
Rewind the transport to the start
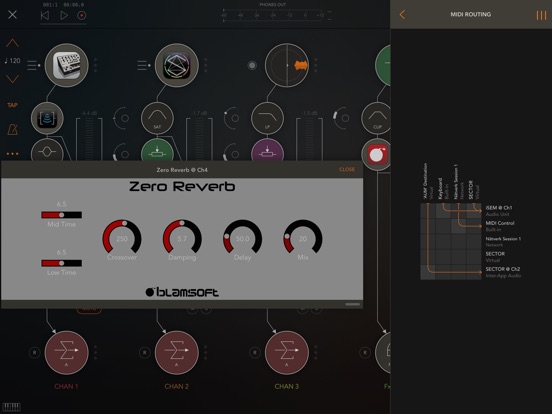45,15
